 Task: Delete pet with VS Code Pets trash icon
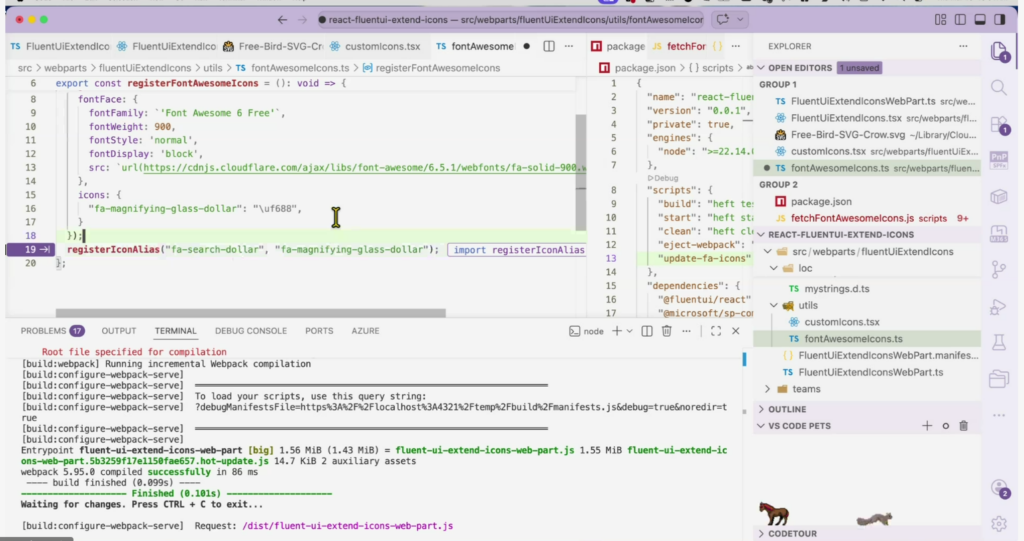(x=963, y=426)
